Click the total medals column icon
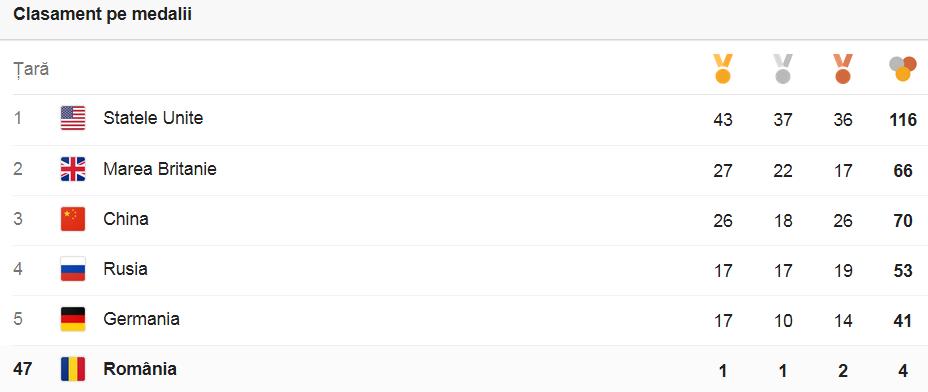Image resolution: width=928 pixels, height=392 pixels. point(903,69)
